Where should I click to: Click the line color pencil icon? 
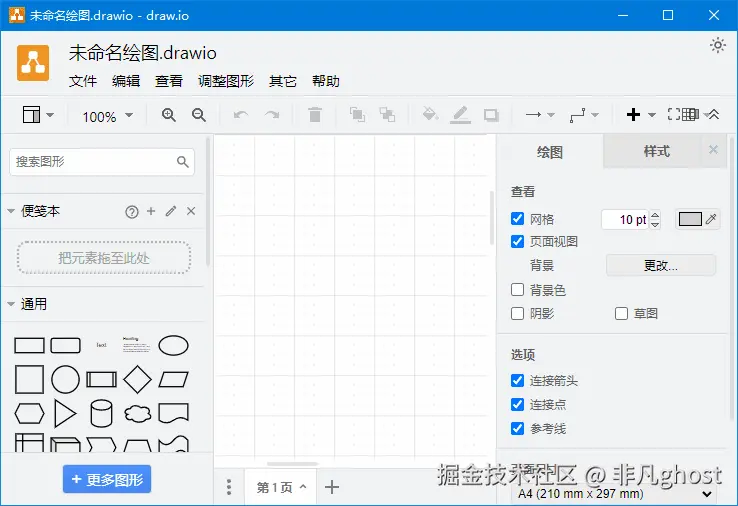click(460, 115)
